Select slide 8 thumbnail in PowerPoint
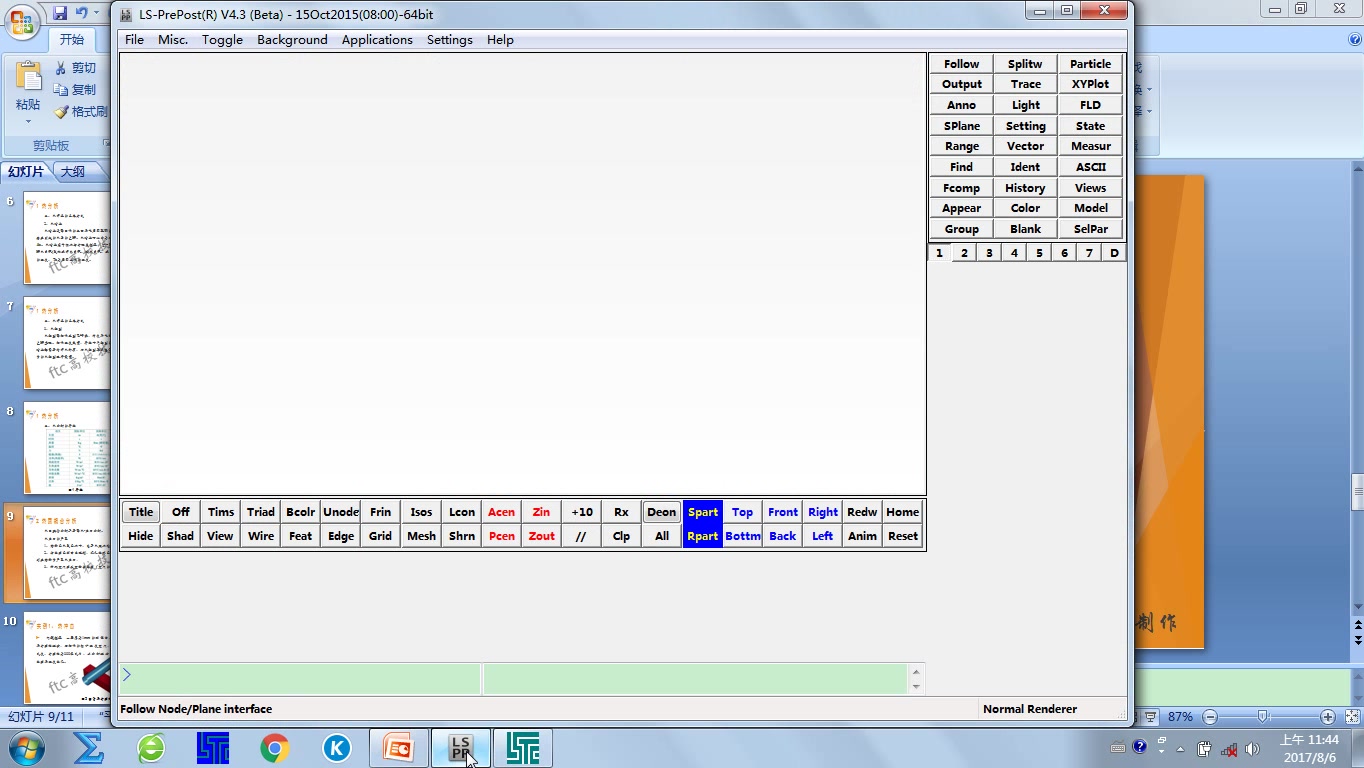This screenshot has height=768, width=1364. point(66,447)
